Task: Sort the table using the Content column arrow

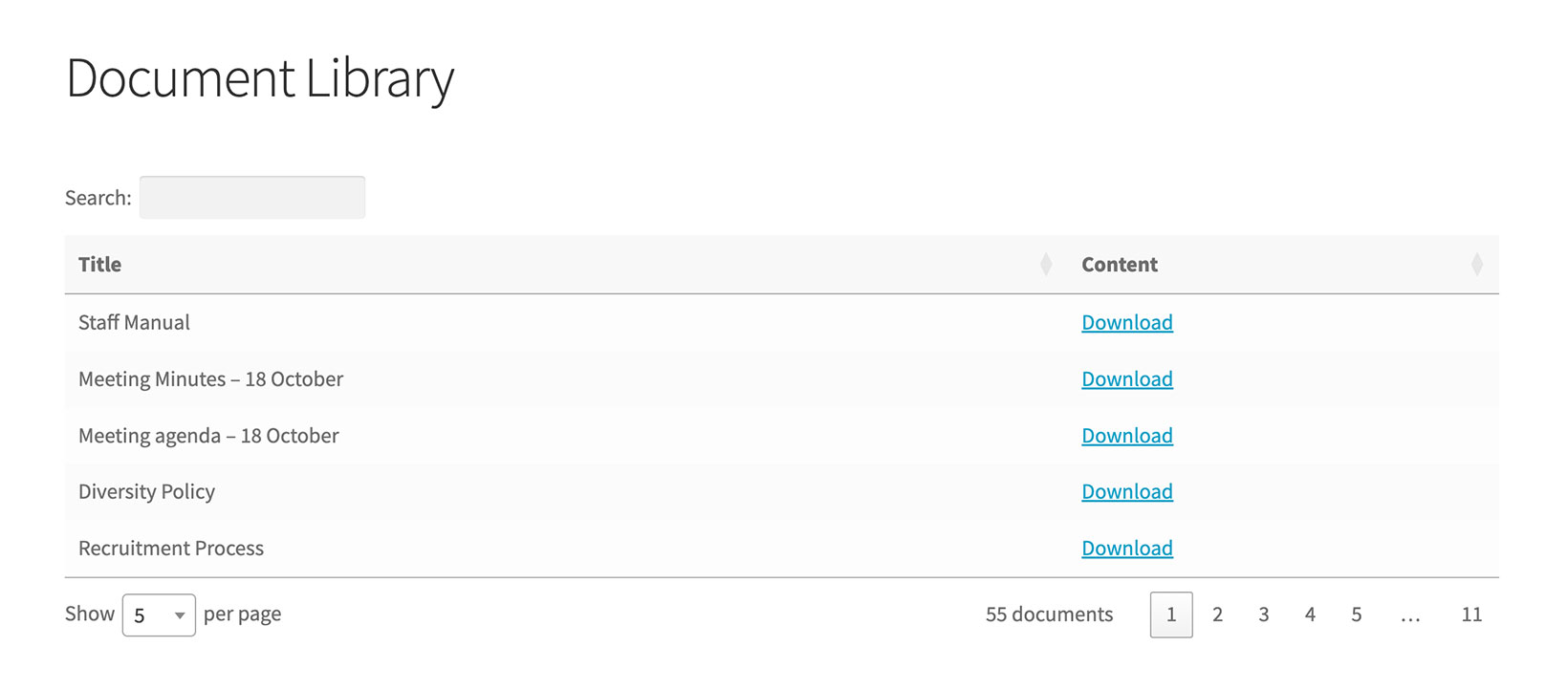Action: tap(1477, 264)
